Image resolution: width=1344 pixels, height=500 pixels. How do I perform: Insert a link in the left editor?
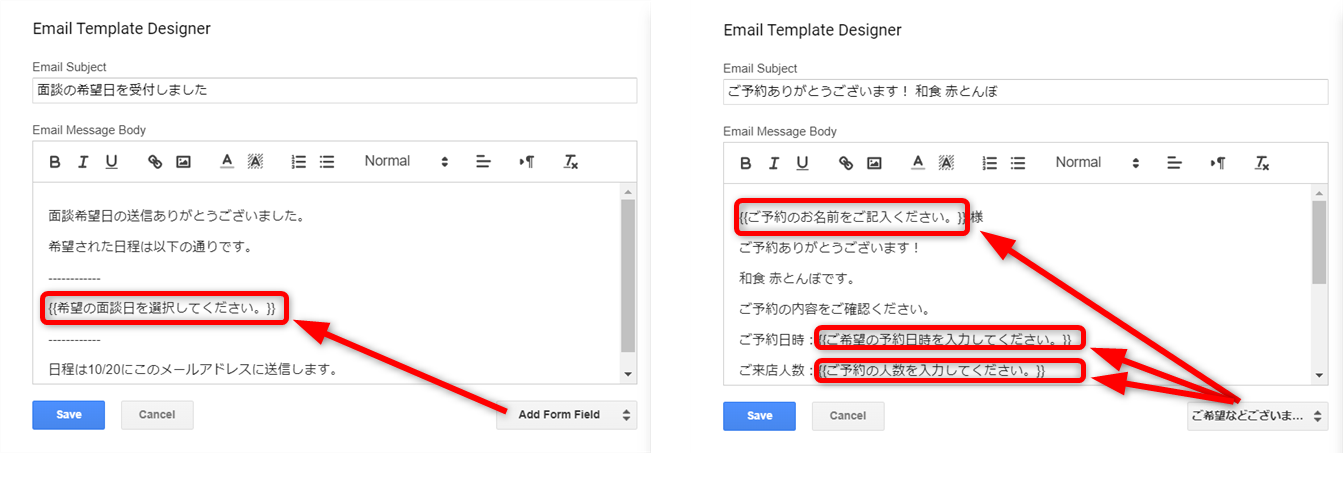tap(155, 162)
